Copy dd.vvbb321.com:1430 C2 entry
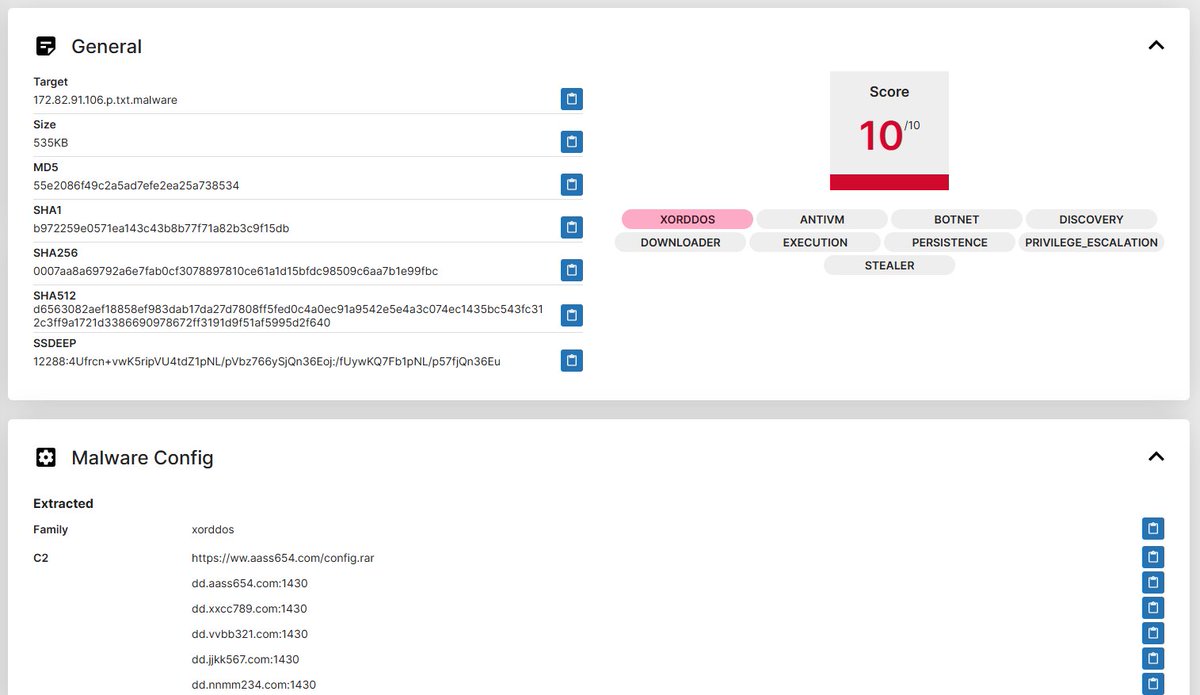This screenshot has height=695, width=1200. point(1153,634)
